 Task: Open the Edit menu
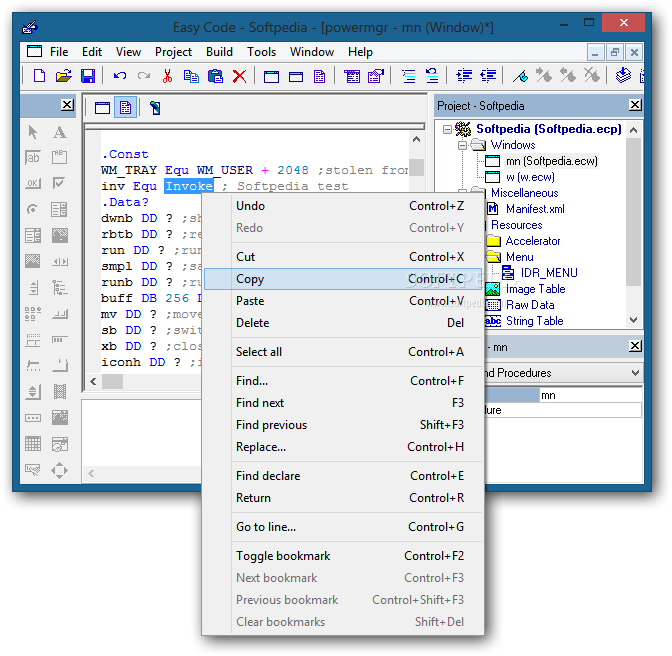pyautogui.click(x=92, y=52)
